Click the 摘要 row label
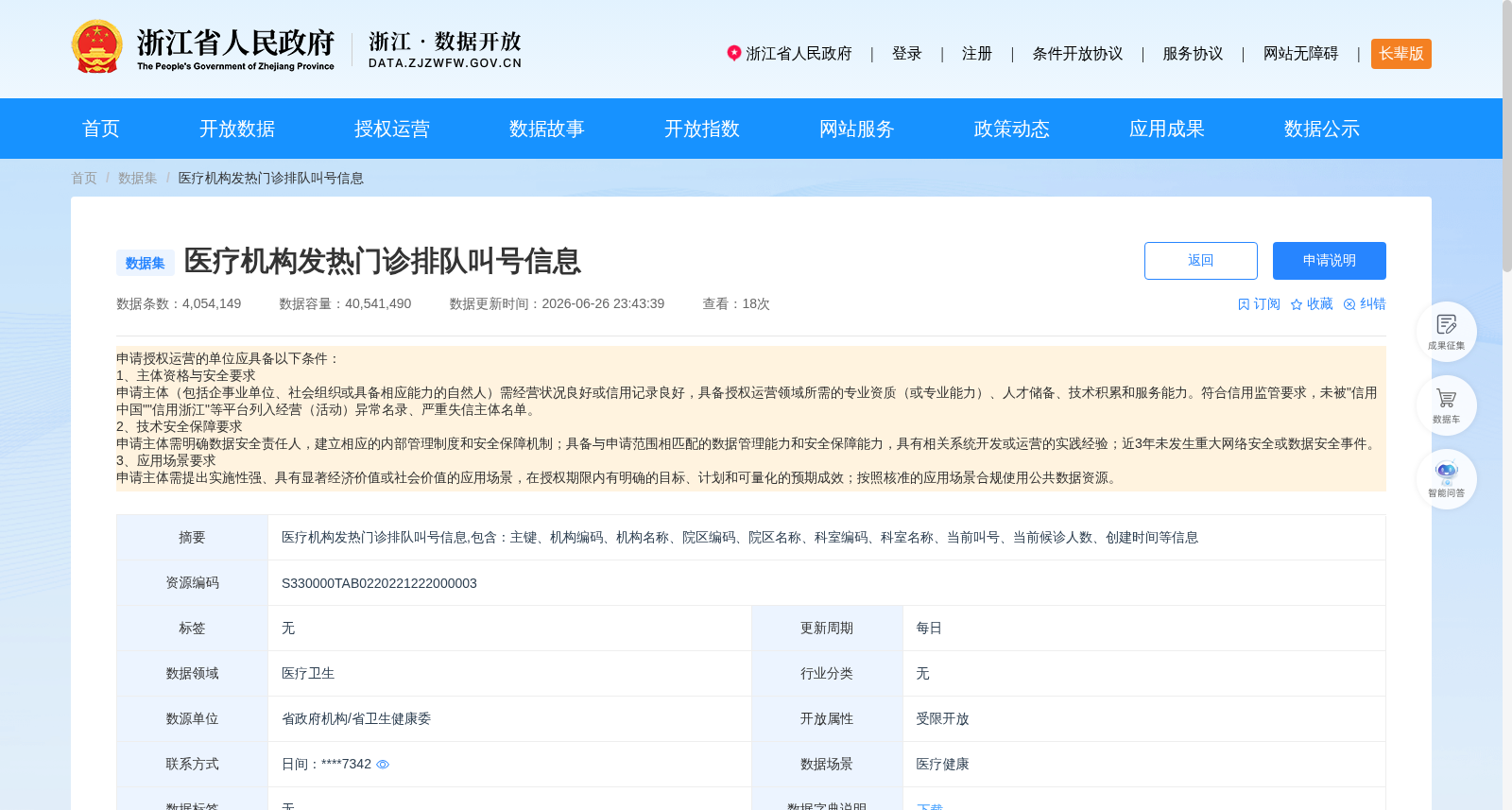The image size is (1512, 810). click(x=192, y=538)
